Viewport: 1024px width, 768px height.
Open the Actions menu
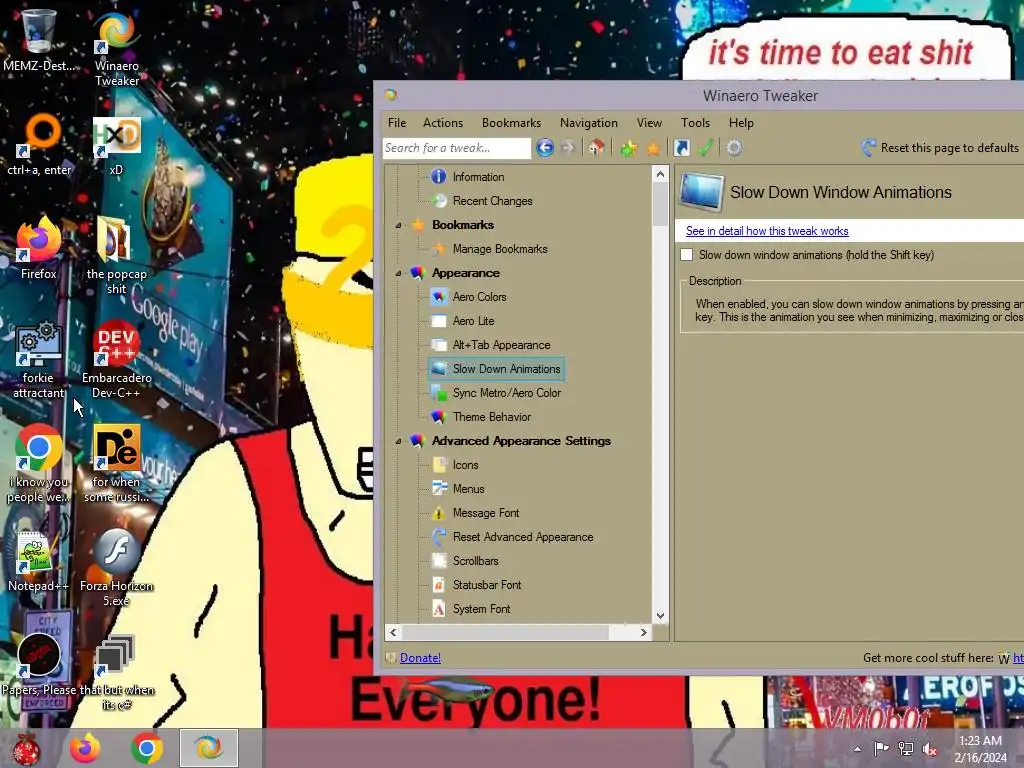(443, 123)
